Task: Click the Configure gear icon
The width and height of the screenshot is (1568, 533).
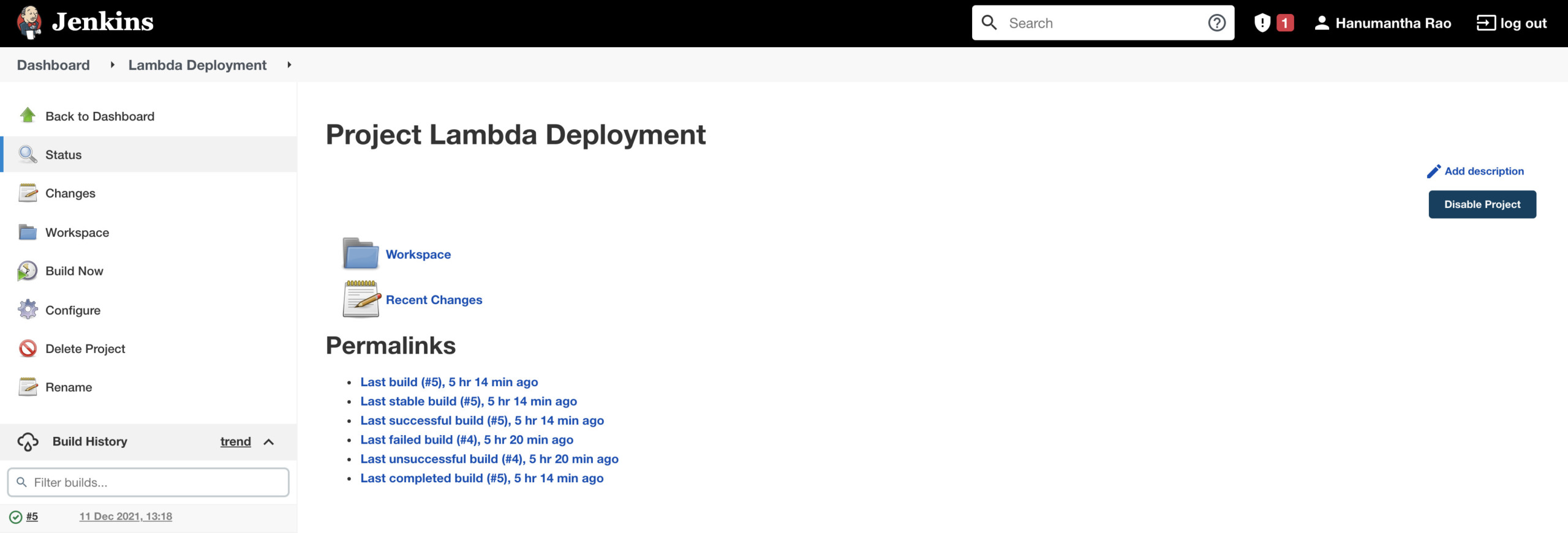Action: pos(28,310)
